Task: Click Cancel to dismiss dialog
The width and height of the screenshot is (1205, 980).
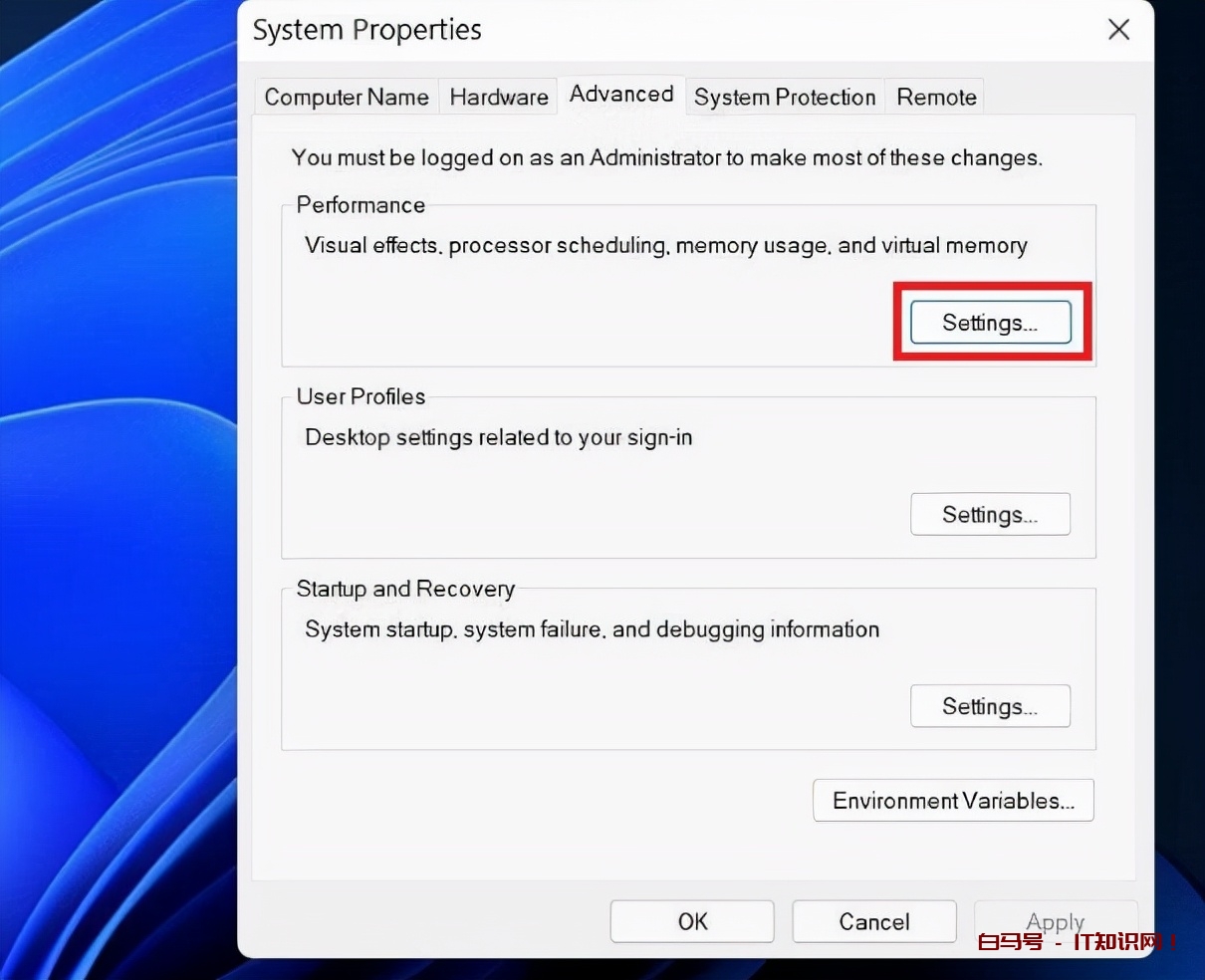Action: point(873,922)
